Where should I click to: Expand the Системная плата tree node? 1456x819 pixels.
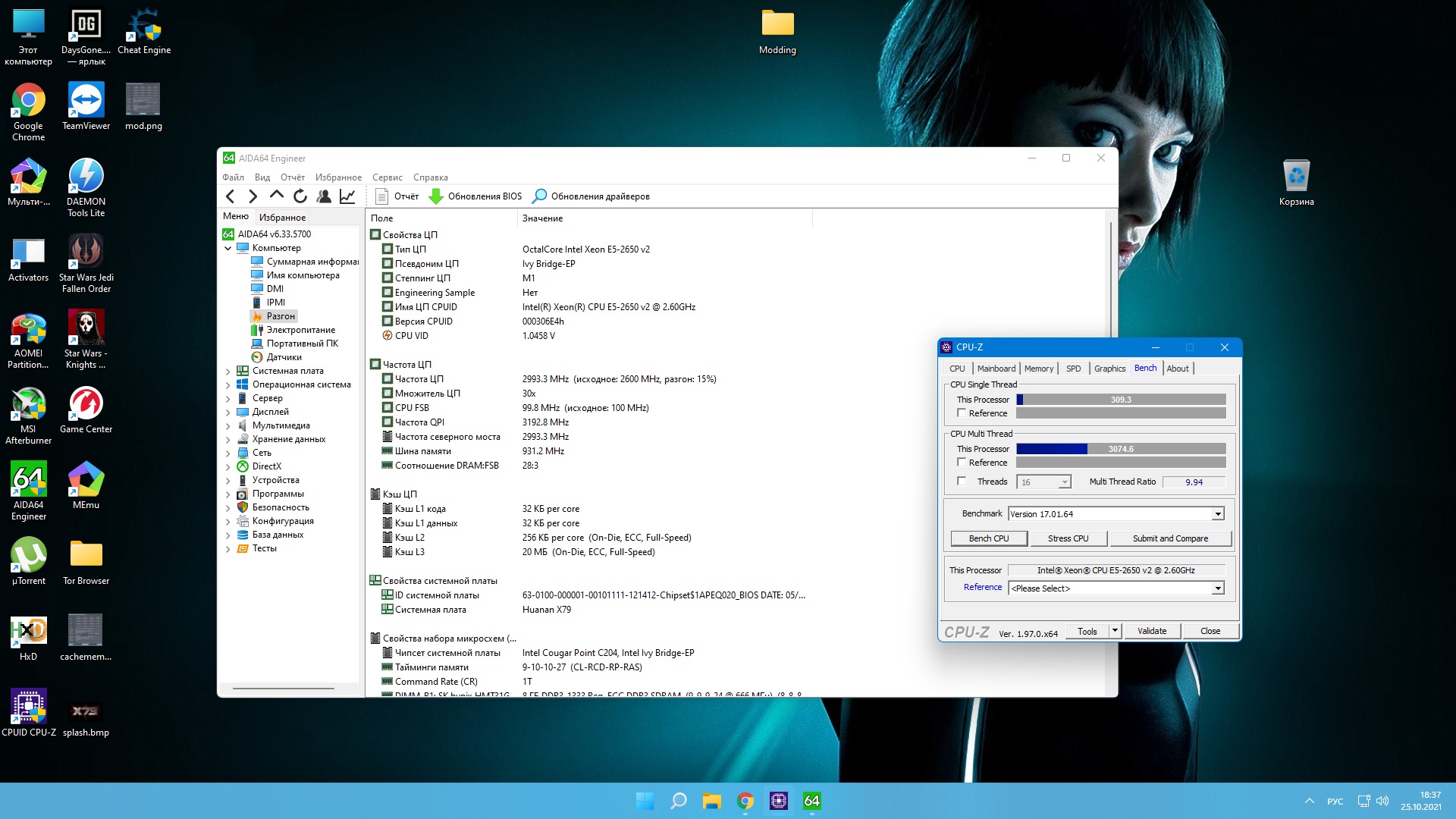pos(227,372)
